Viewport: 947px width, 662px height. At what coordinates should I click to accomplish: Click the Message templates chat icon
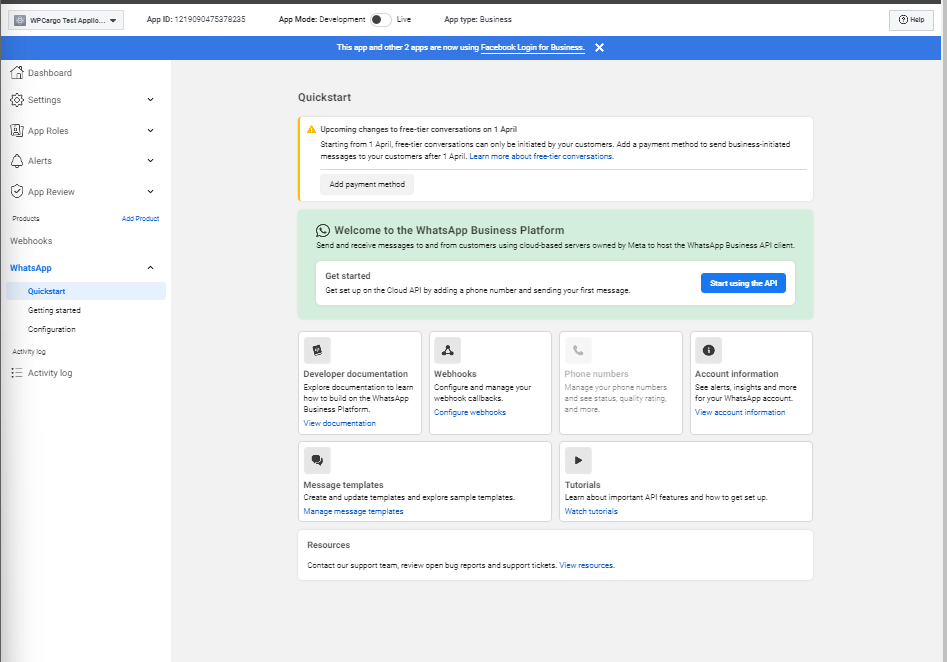click(317, 460)
